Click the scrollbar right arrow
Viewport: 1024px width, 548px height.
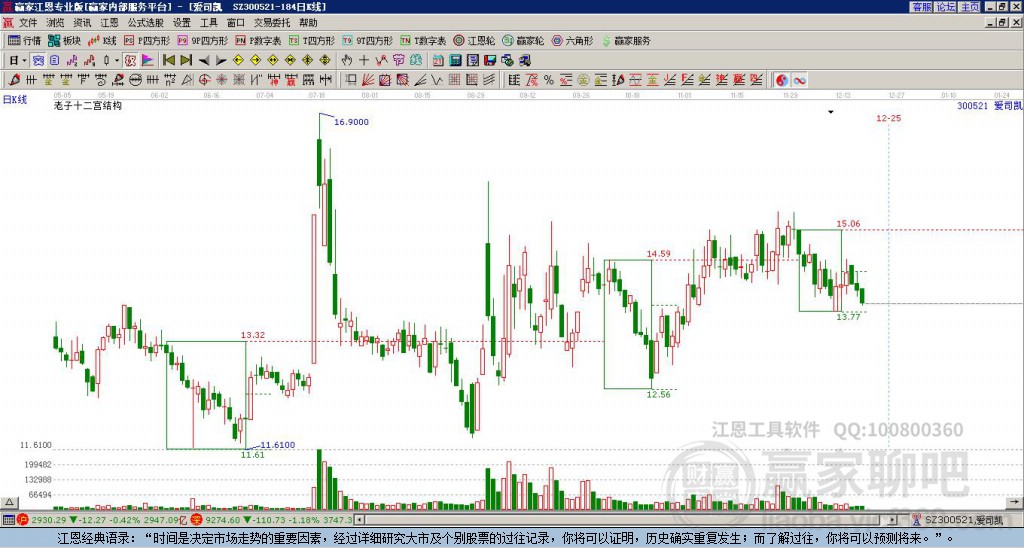pos(892,520)
